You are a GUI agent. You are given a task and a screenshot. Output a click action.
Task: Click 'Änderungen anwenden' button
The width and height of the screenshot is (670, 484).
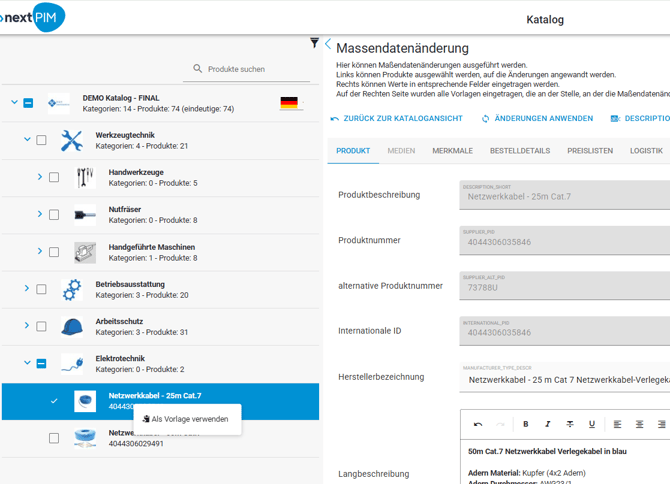tap(537, 118)
